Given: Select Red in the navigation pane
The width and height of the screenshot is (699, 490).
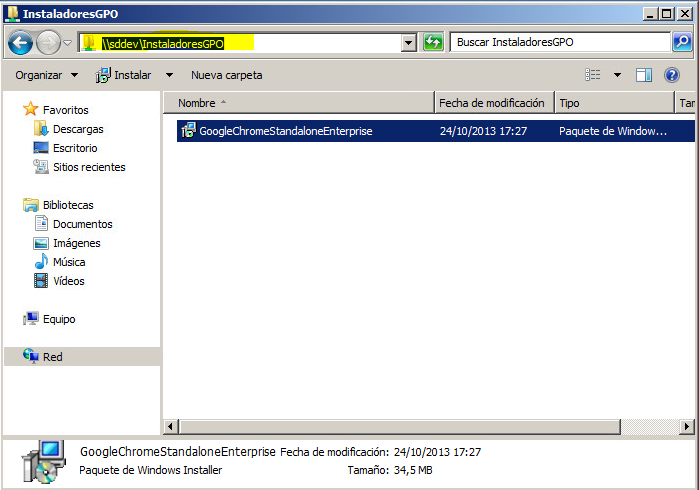Looking at the screenshot, I should tap(53, 357).
